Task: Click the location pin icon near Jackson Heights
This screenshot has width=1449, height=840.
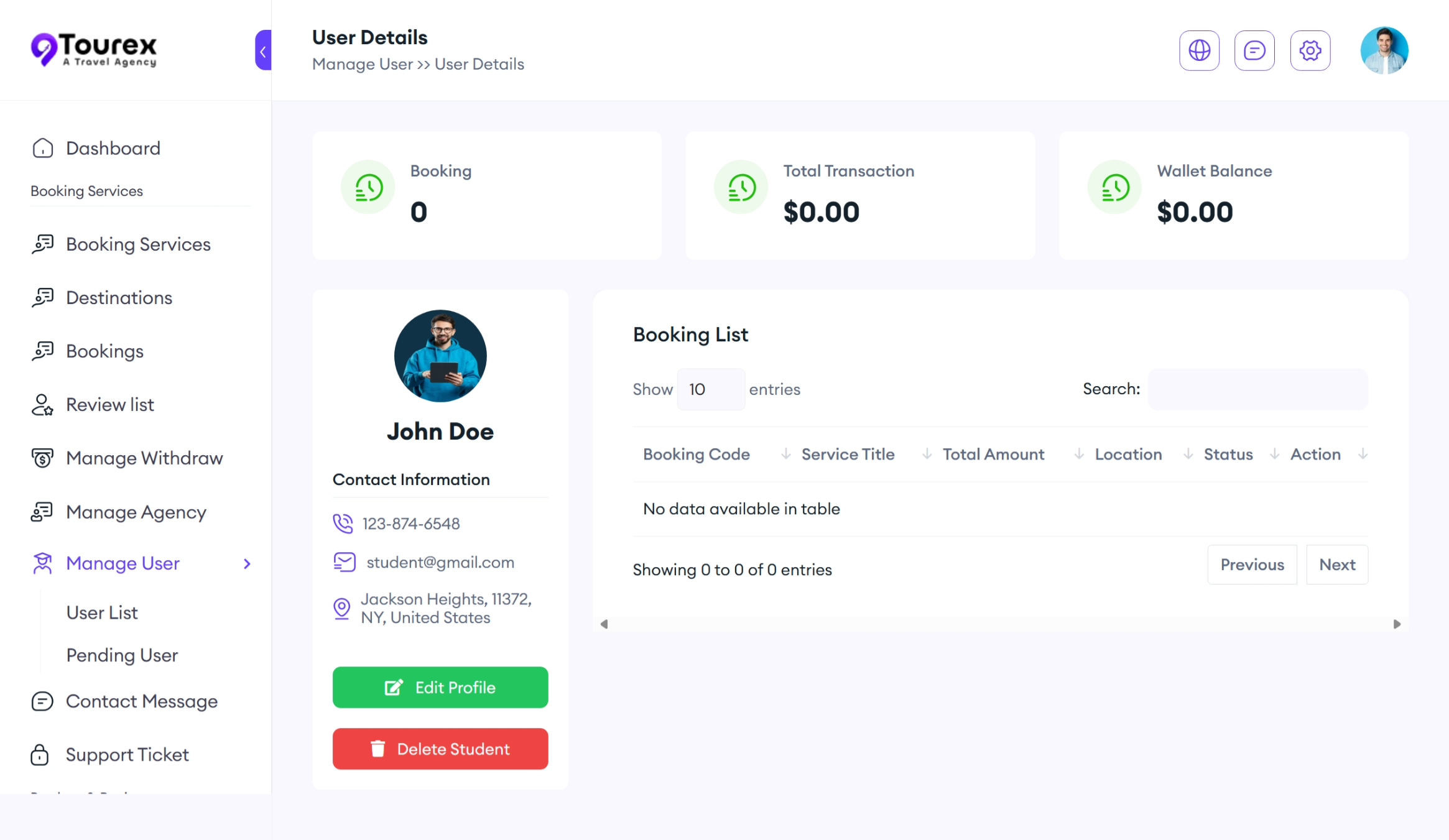Action: pos(341,608)
